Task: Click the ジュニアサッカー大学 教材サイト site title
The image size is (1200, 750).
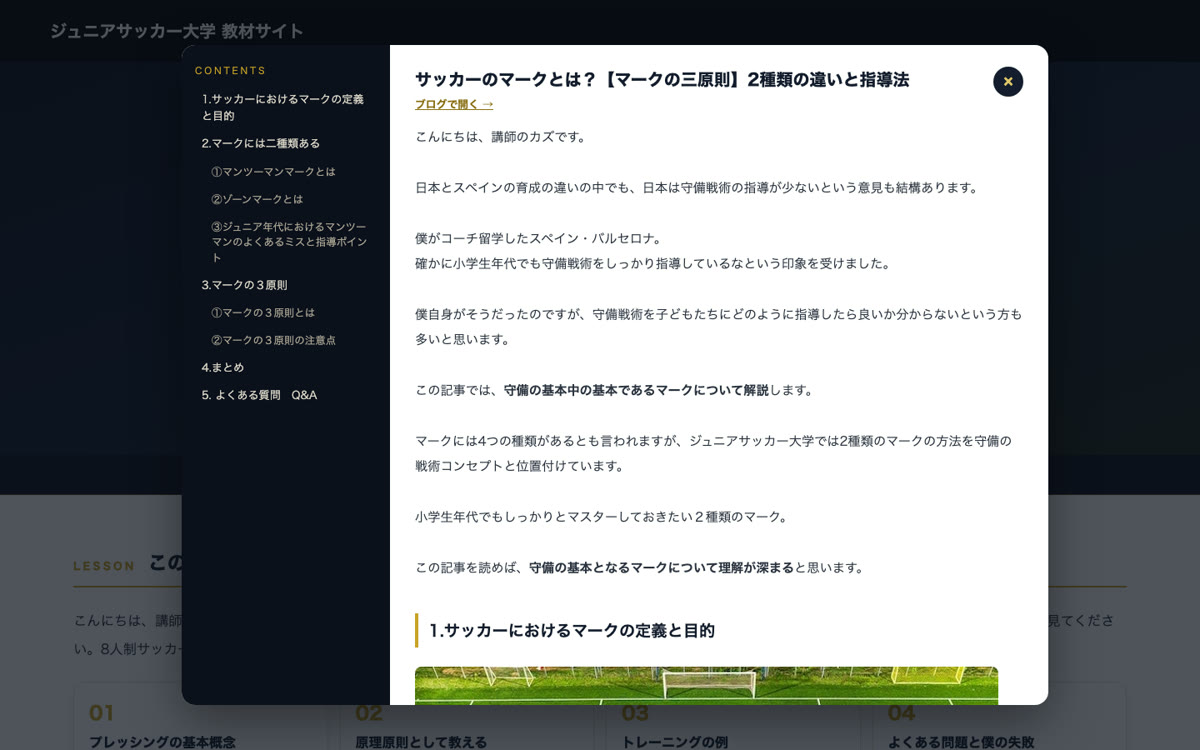Action: [177, 31]
